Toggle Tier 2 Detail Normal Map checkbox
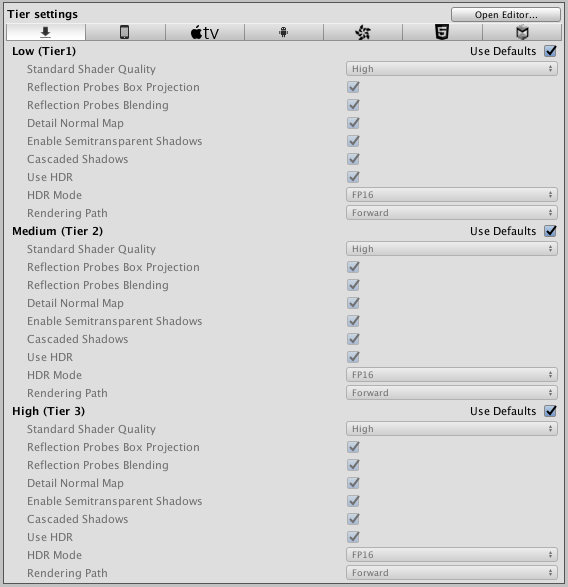This screenshot has width=568, height=587. click(x=353, y=303)
